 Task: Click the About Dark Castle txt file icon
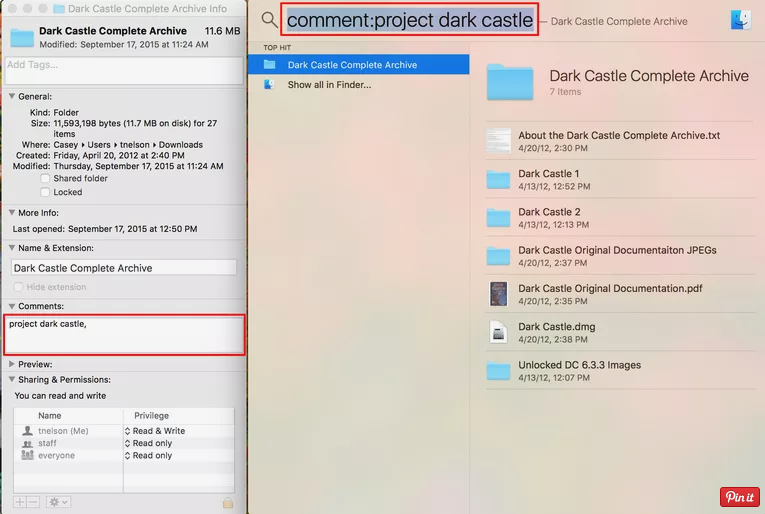point(499,141)
